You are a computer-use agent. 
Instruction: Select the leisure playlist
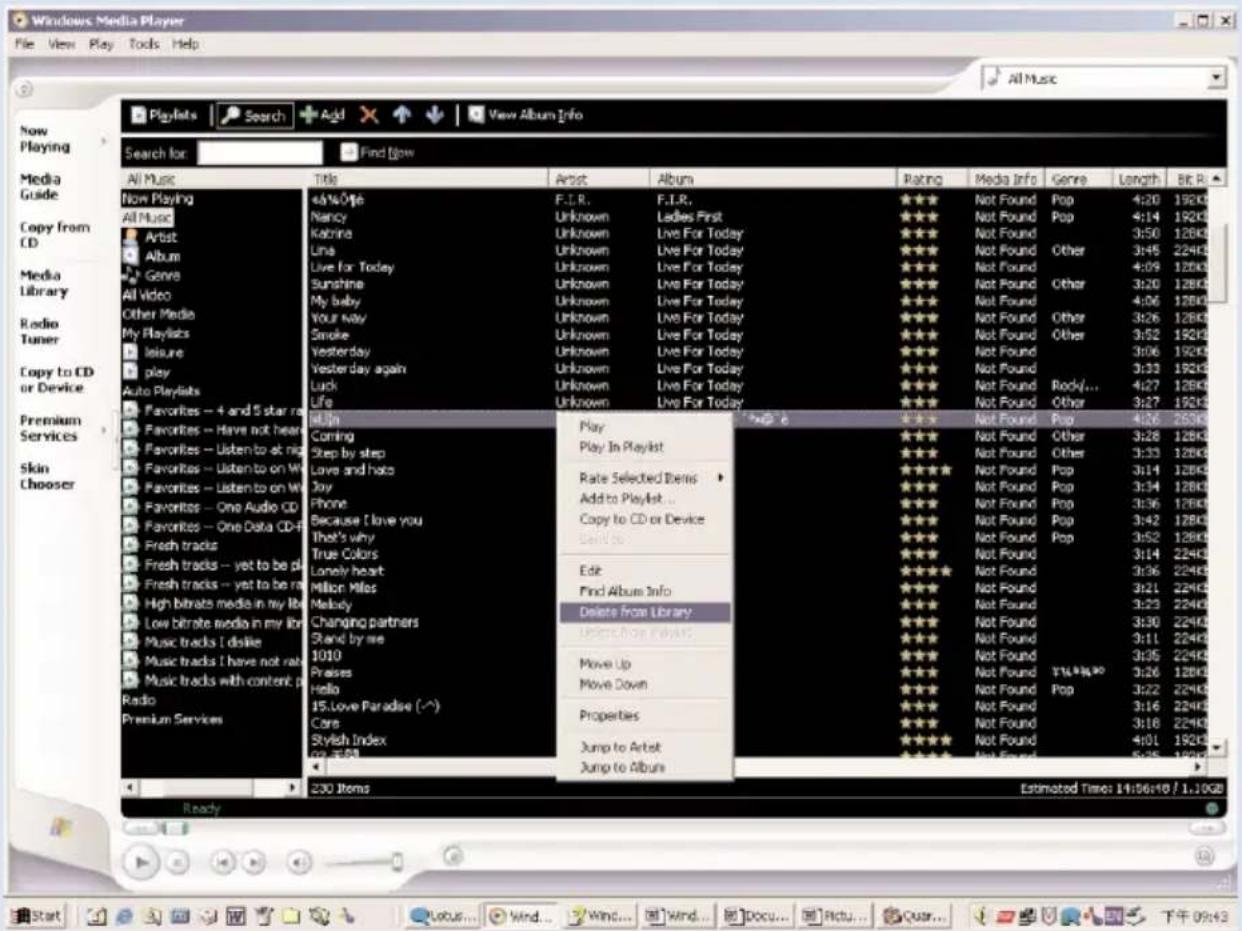coord(154,353)
